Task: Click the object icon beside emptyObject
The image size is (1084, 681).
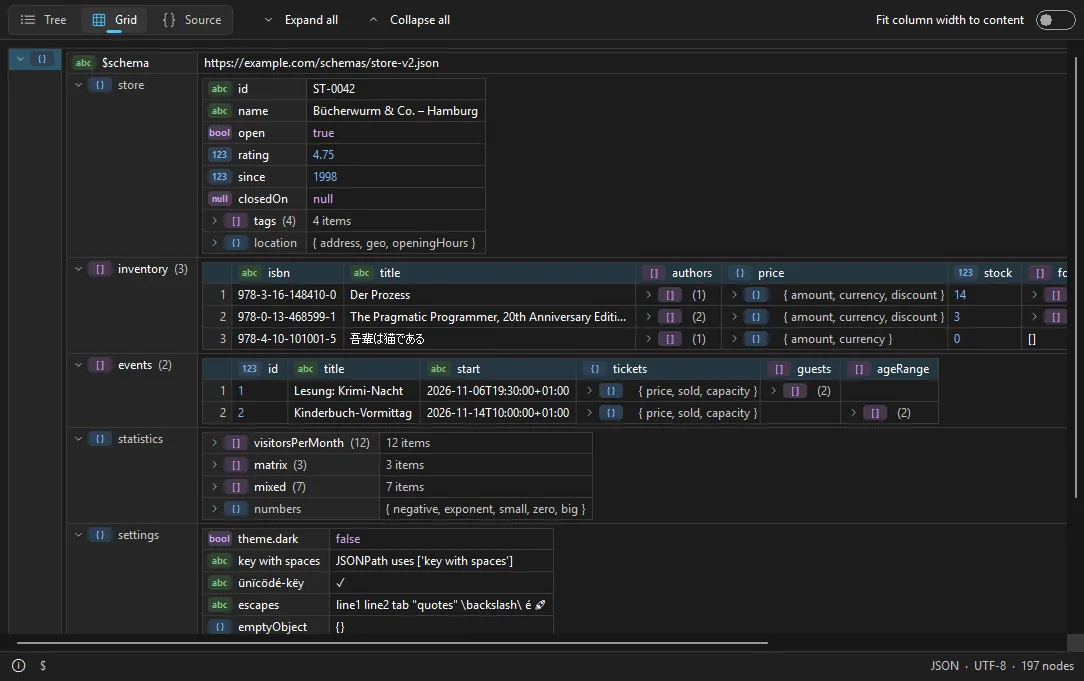Action: pos(220,627)
